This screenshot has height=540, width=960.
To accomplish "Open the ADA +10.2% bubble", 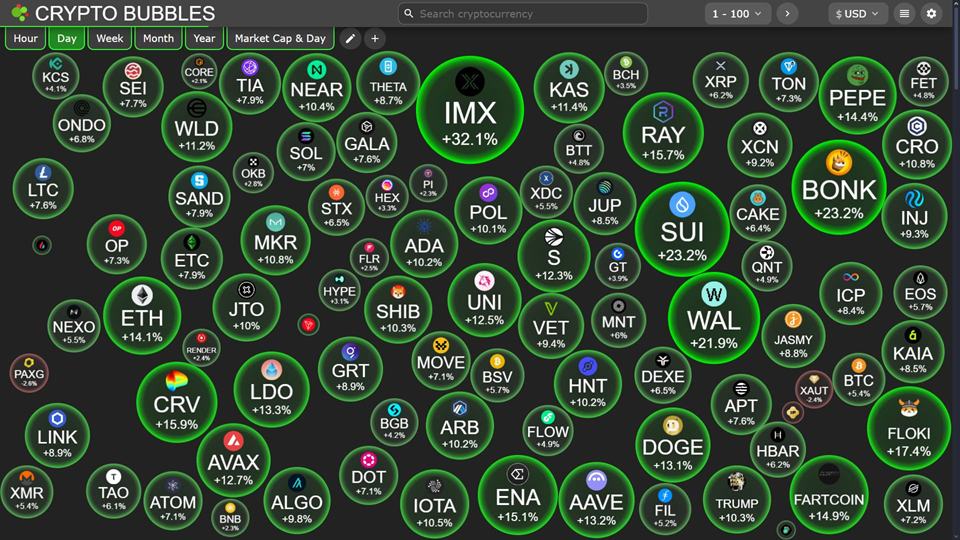I will click(x=424, y=244).
